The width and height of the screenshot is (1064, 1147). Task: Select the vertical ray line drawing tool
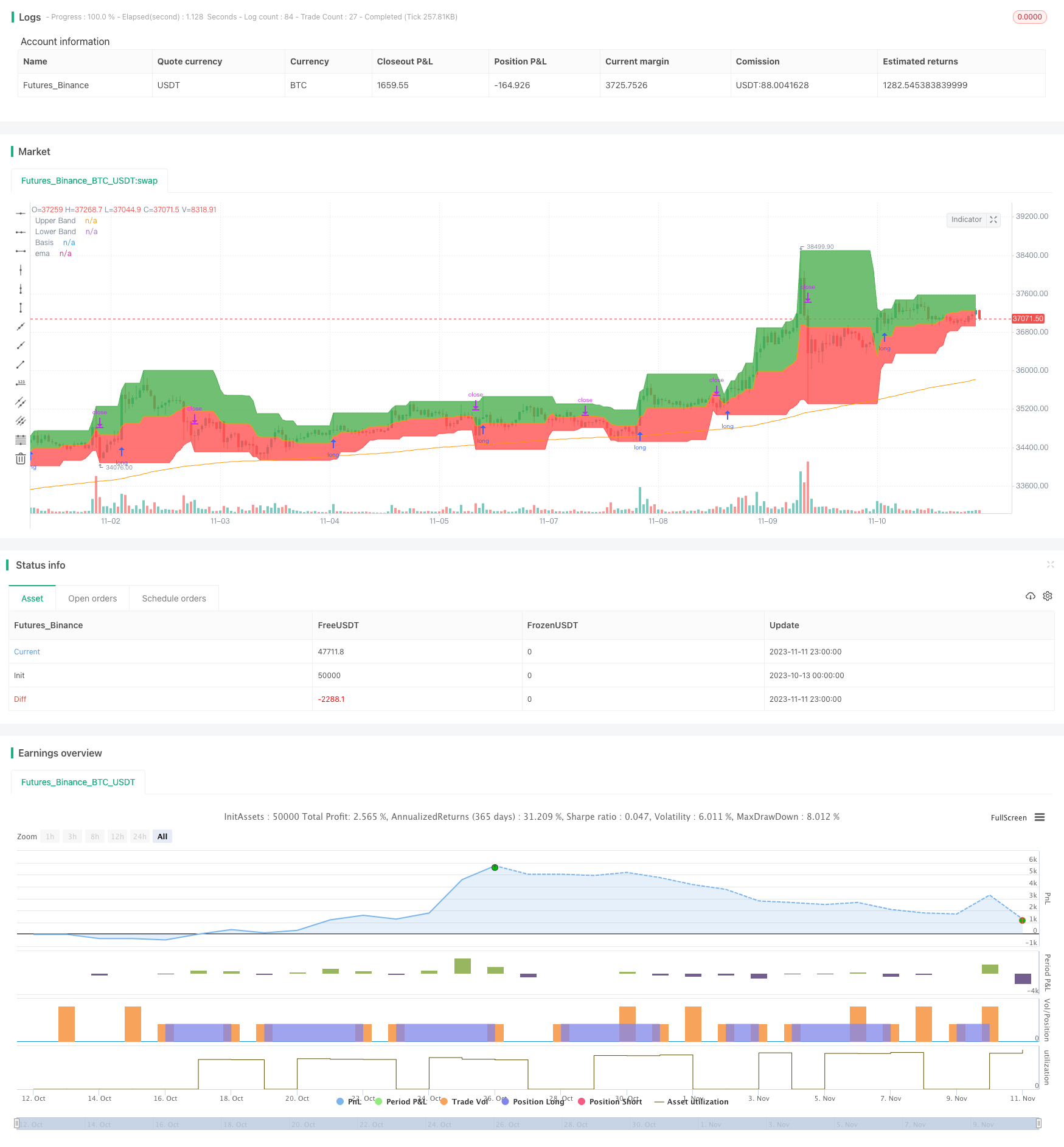click(21, 289)
